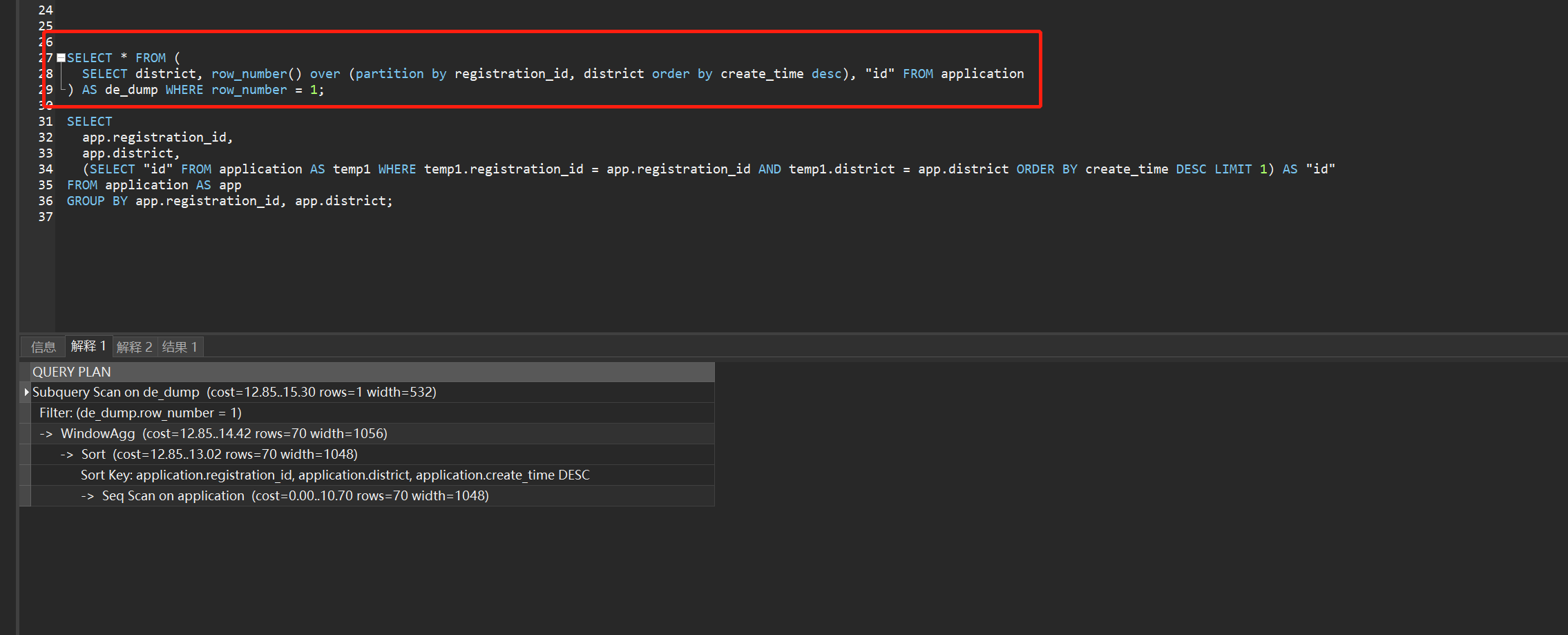
Task: Select the Sort cost=12.85..13.02 row
Action: (x=372, y=455)
